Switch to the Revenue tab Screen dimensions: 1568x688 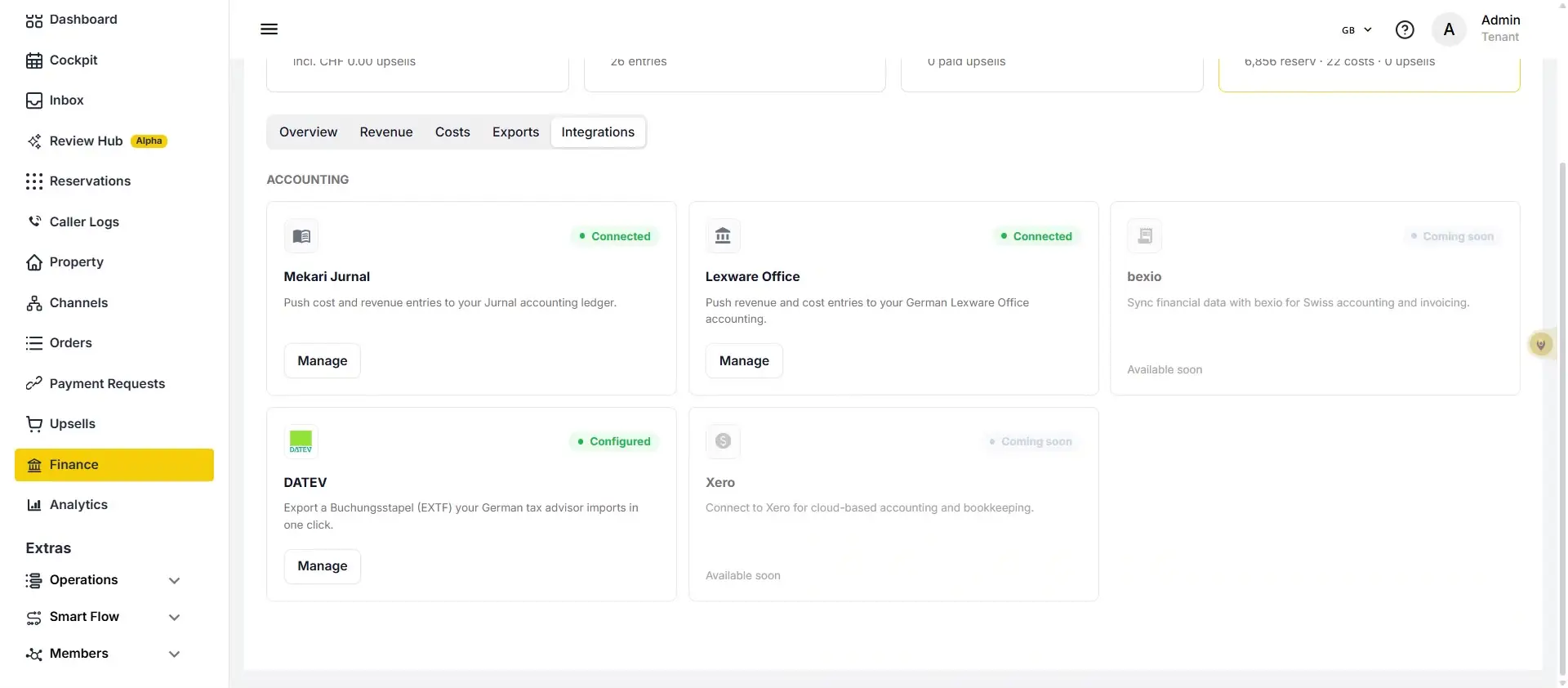(386, 132)
